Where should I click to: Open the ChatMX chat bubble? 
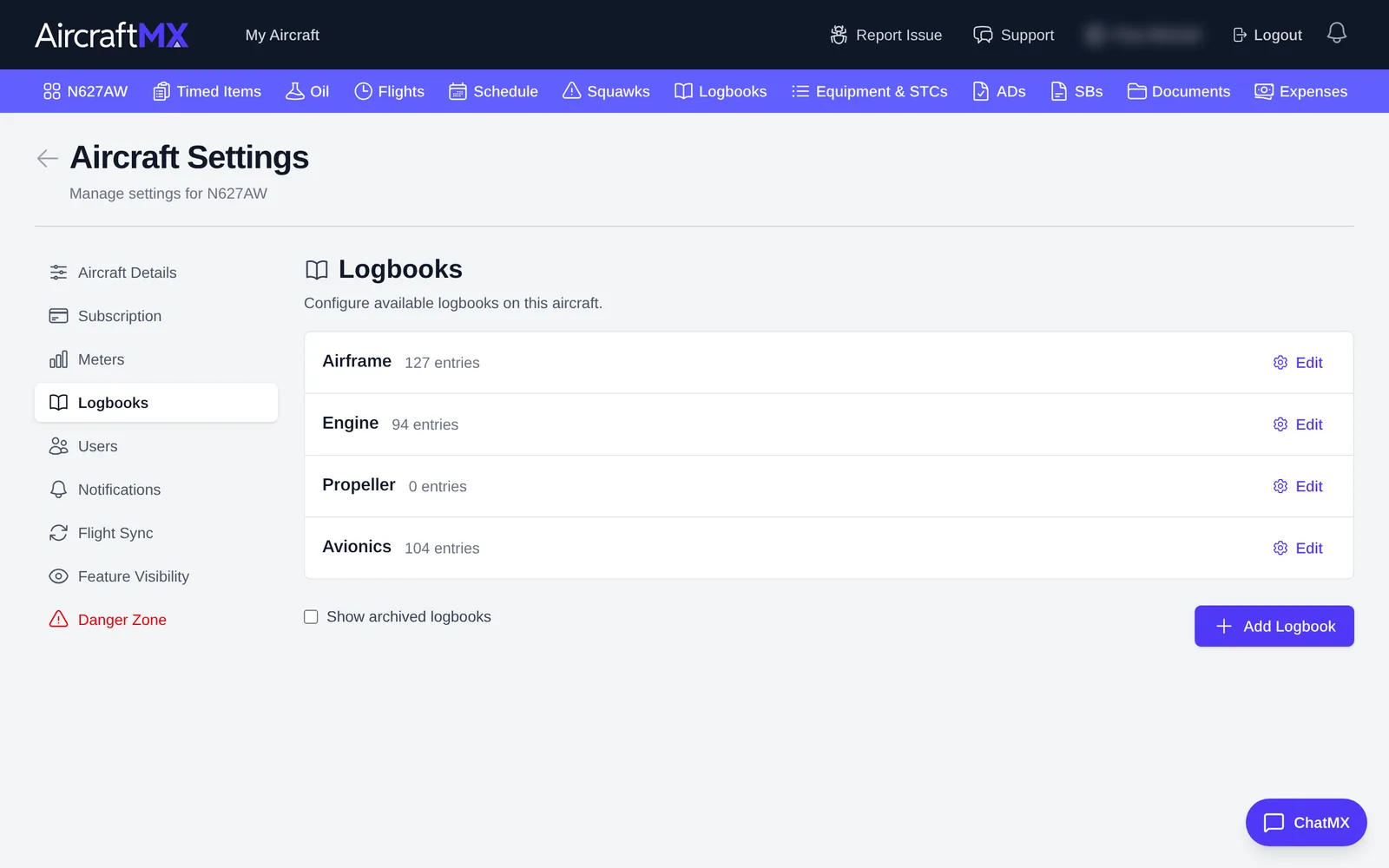pyautogui.click(x=1306, y=822)
